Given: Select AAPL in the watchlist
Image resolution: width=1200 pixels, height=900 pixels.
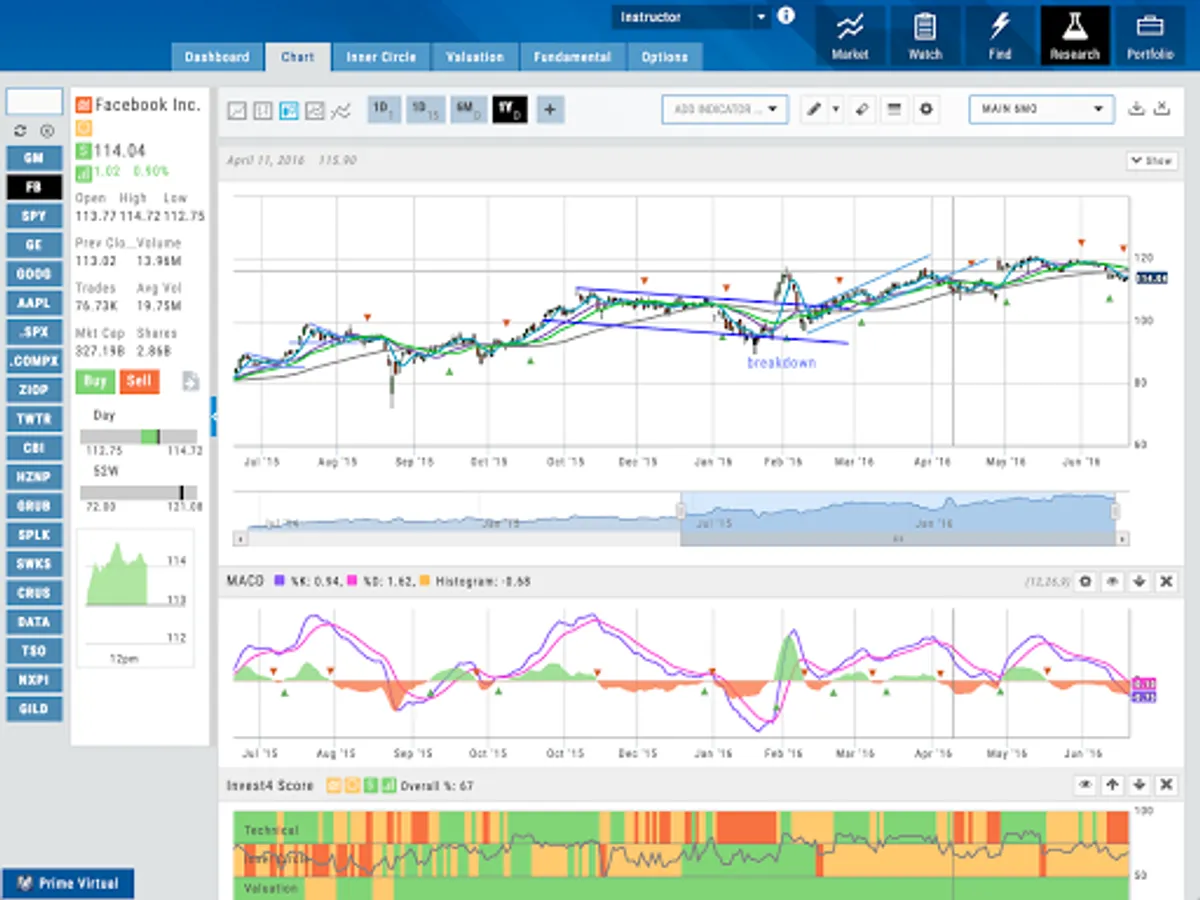Looking at the screenshot, I should coord(34,303).
